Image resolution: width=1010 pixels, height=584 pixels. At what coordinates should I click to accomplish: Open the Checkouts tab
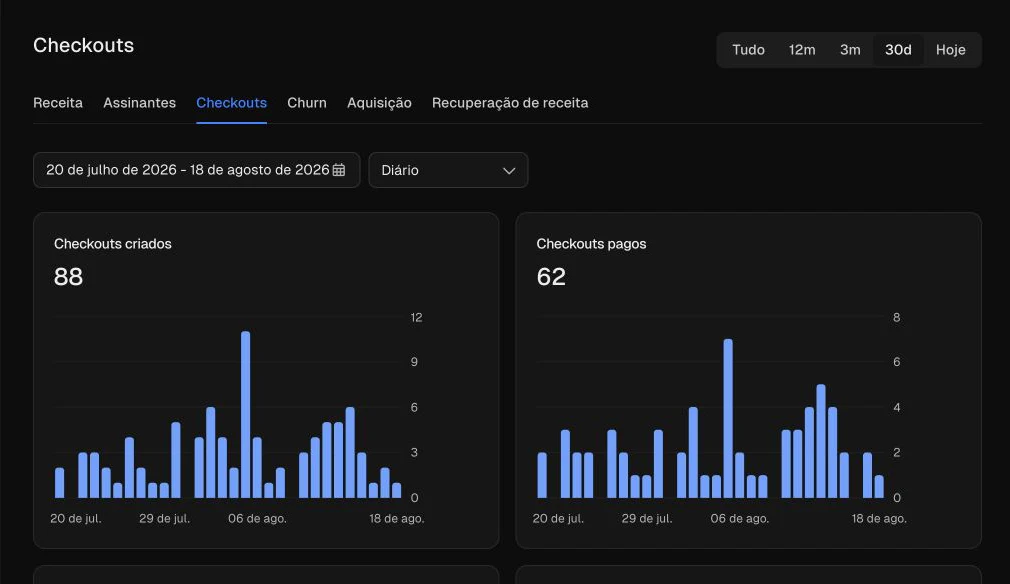(231, 103)
